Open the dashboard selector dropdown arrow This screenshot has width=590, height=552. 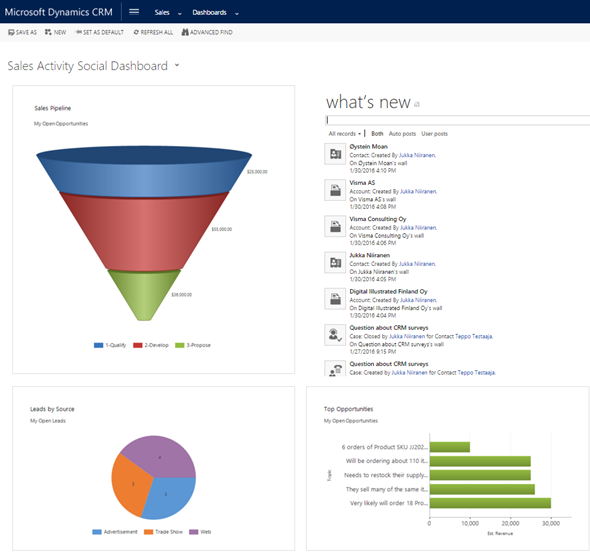[x=177, y=65]
